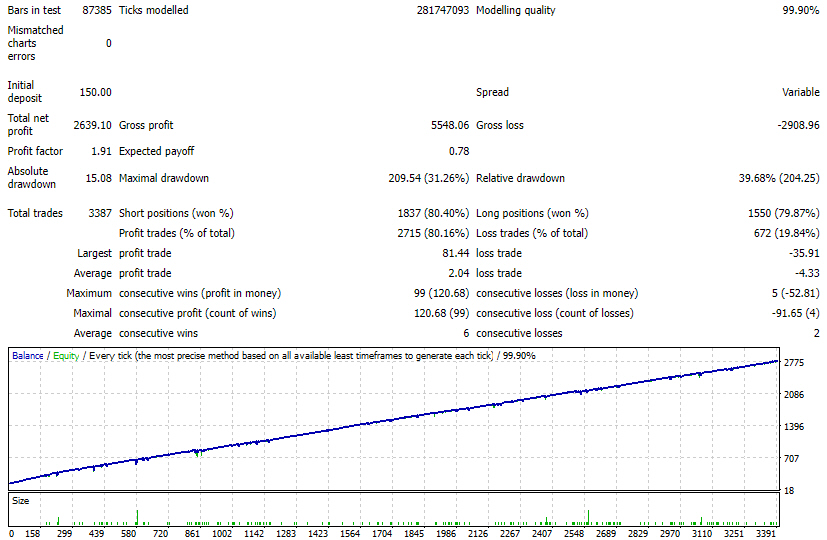Select the Bars in test value 87385
Screen dimensions: 827x540
click(x=97, y=10)
